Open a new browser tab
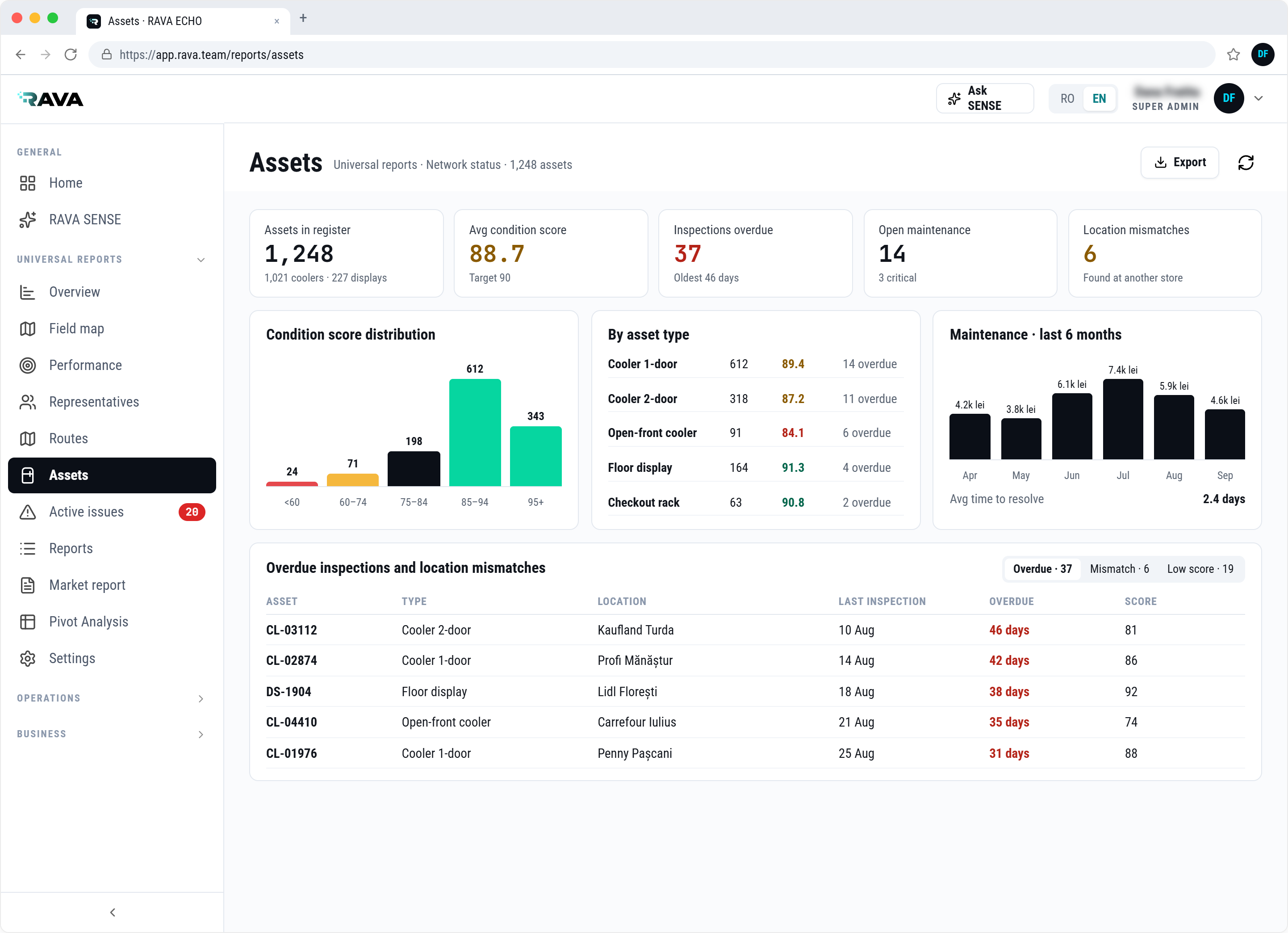The height and width of the screenshot is (933, 1288). pyautogui.click(x=303, y=18)
